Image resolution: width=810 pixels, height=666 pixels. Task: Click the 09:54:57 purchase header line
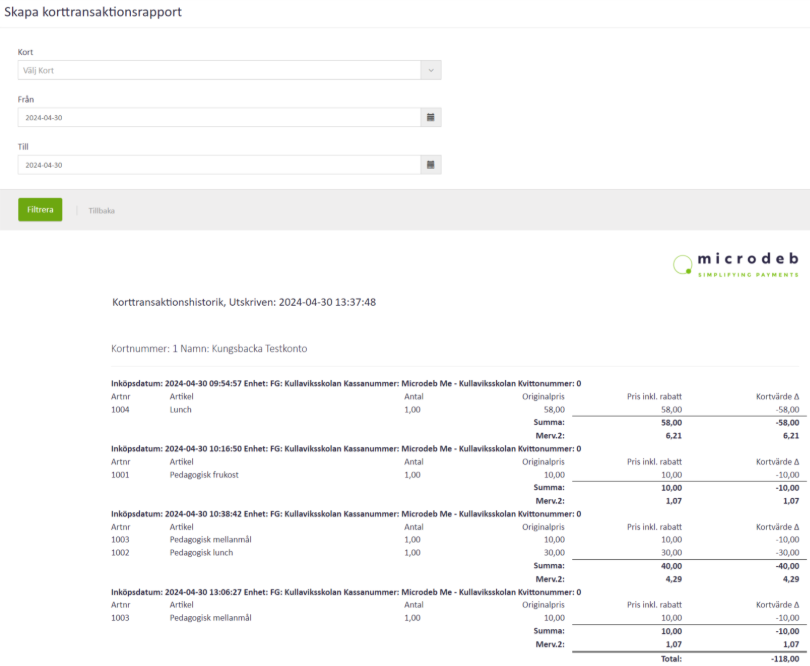click(x=346, y=384)
